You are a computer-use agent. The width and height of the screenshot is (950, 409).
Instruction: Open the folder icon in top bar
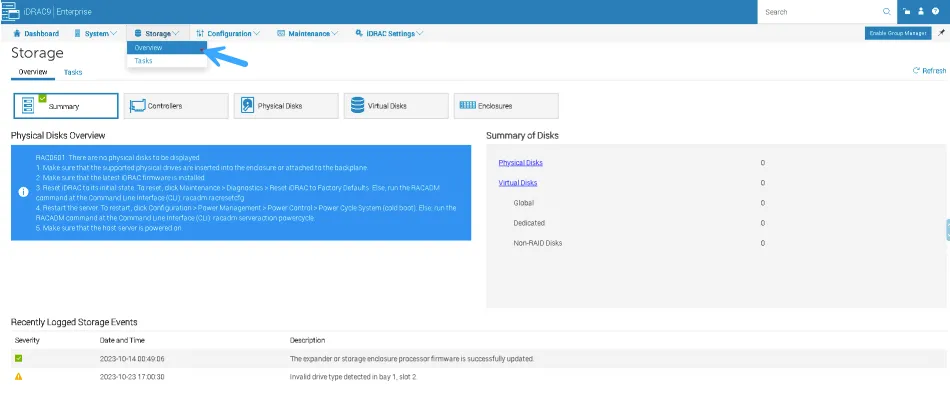[906, 12]
